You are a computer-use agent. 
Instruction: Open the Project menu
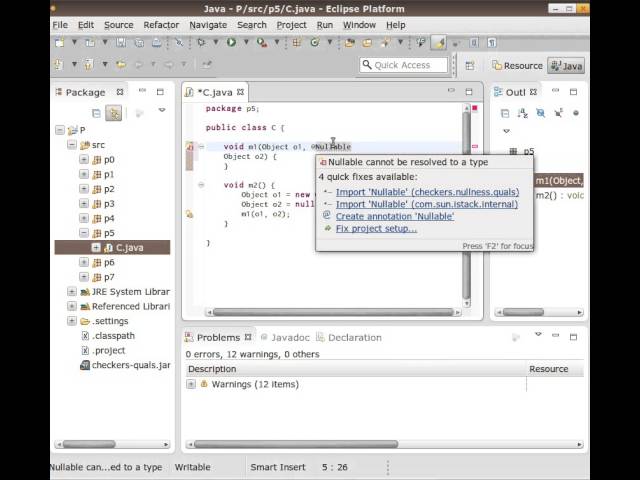pyautogui.click(x=291, y=25)
